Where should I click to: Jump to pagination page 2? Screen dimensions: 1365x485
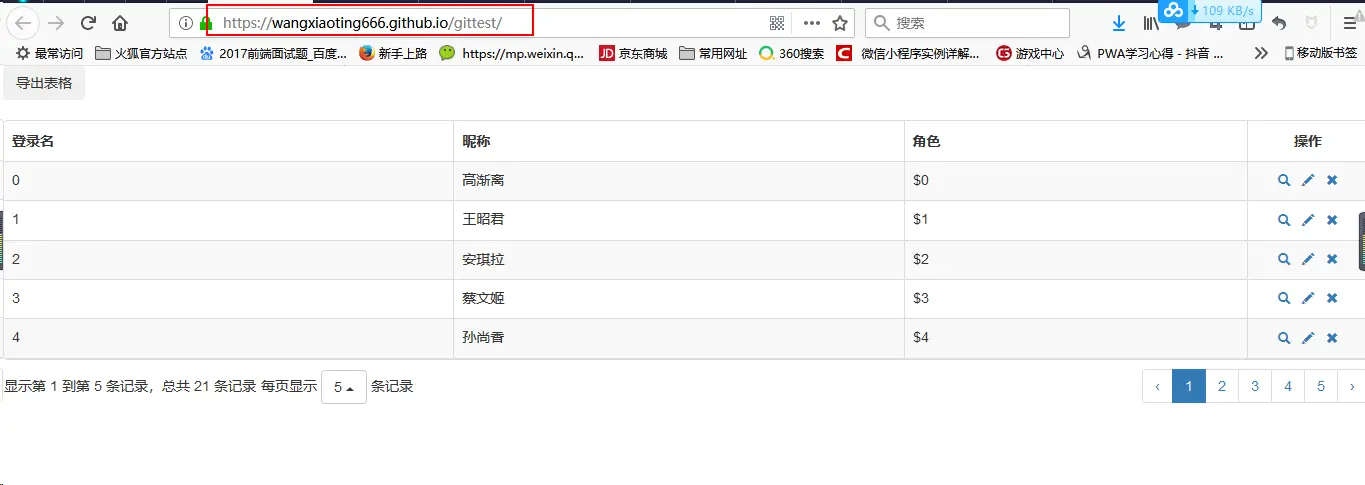tap(1222, 386)
